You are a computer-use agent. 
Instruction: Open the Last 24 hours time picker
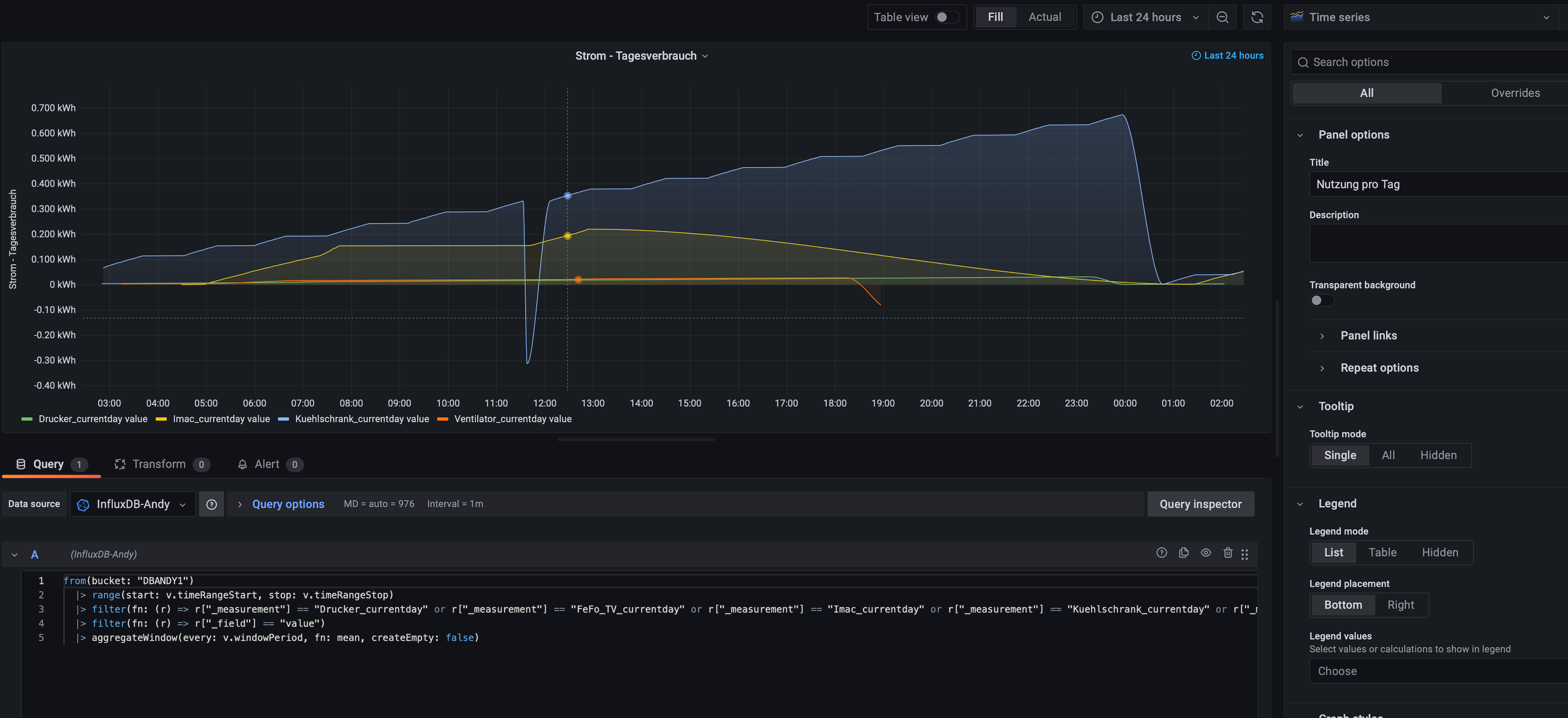coord(1145,17)
